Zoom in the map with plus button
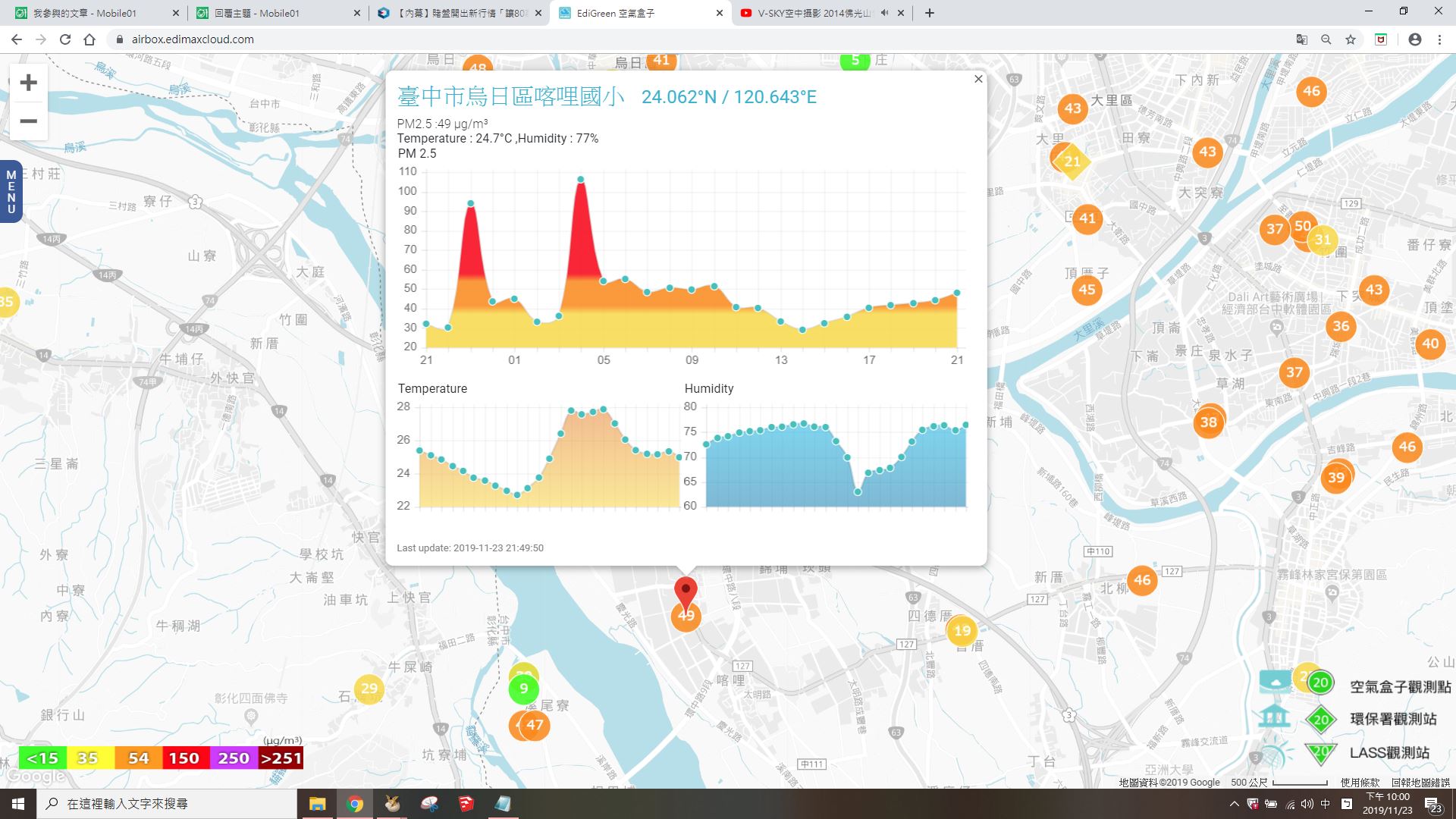 28,83
